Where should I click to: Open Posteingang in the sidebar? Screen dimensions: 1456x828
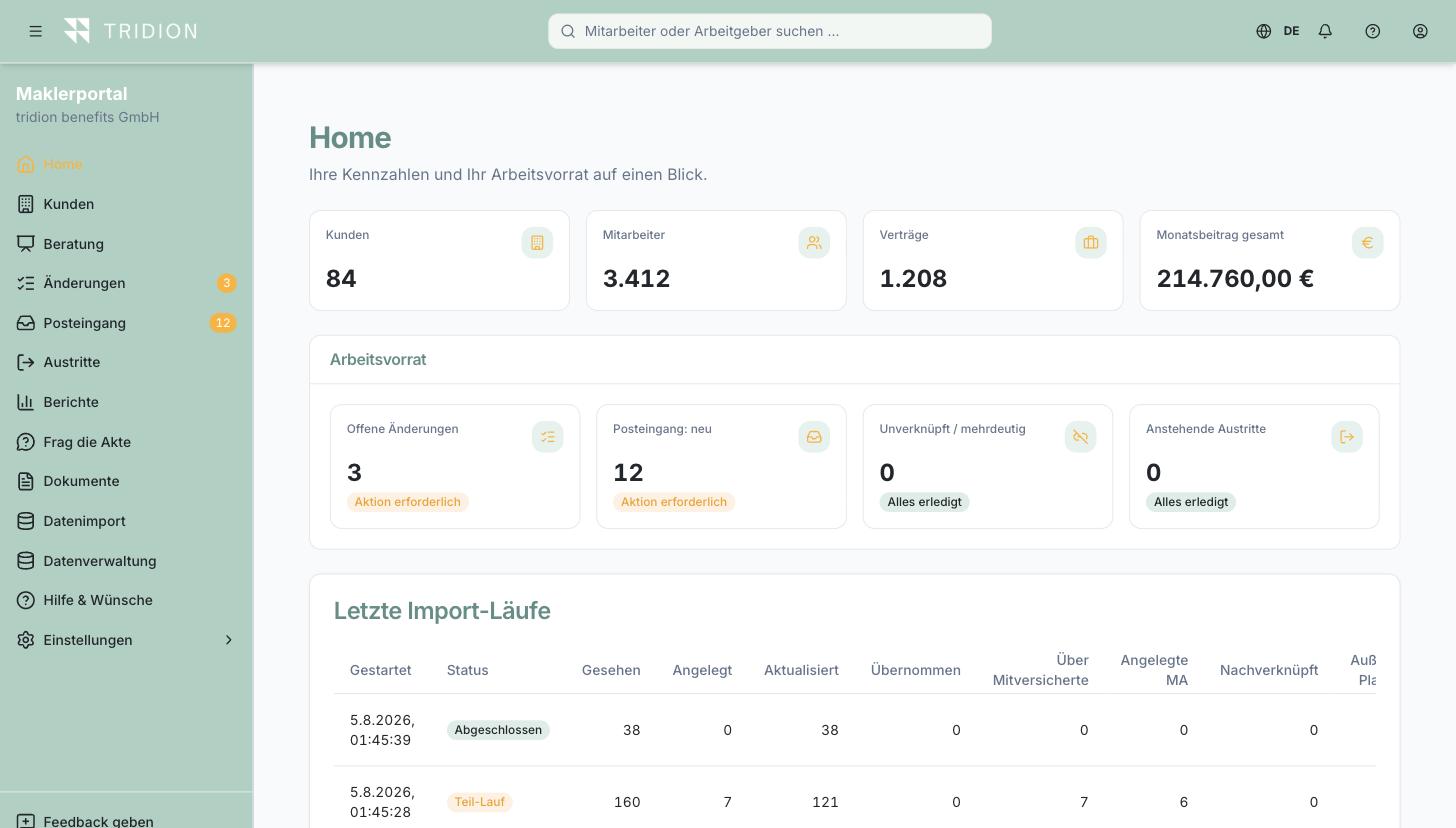tap(126, 323)
